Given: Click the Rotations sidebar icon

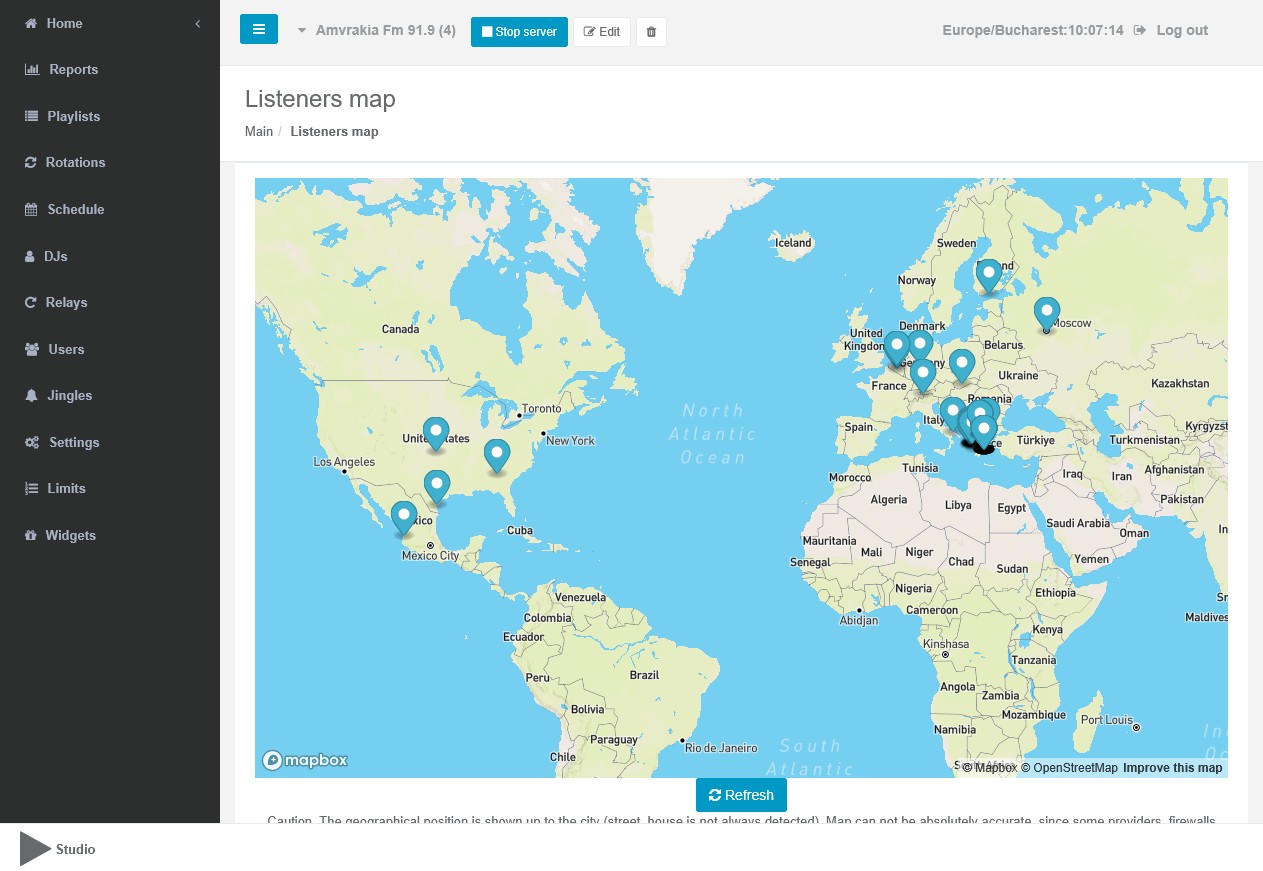Looking at the screenshot, I should tap(31, 163).
